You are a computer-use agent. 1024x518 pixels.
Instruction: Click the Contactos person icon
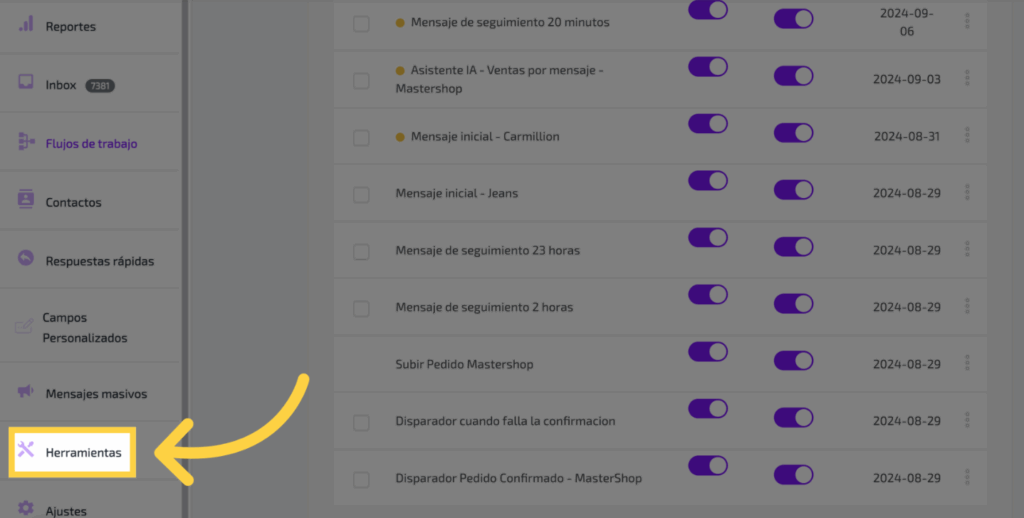coord(26,200)
